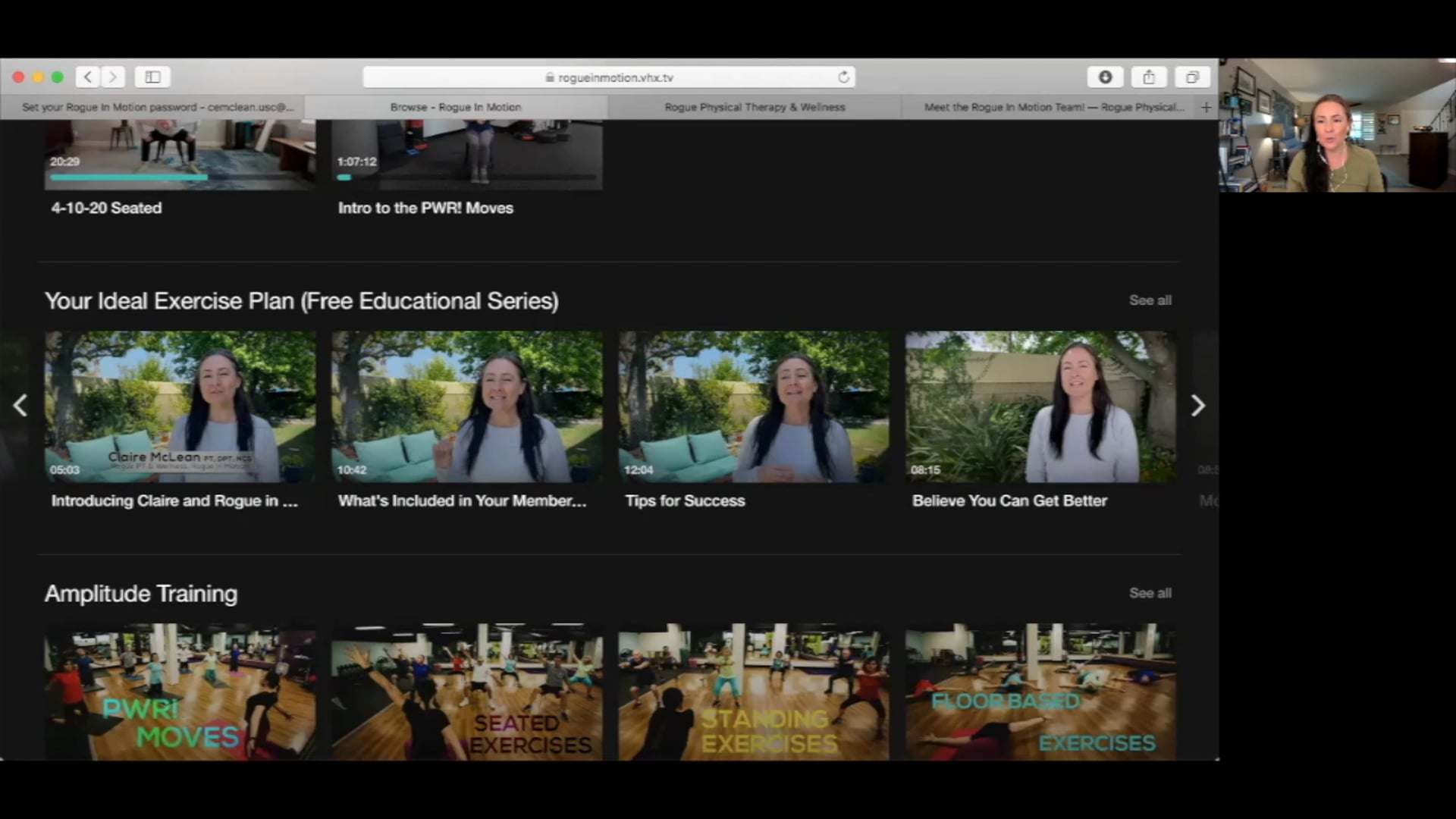1456x819 pixels.
Task: Switch to Meet the Rogue In Motion Team tab
Action: 1053,108
